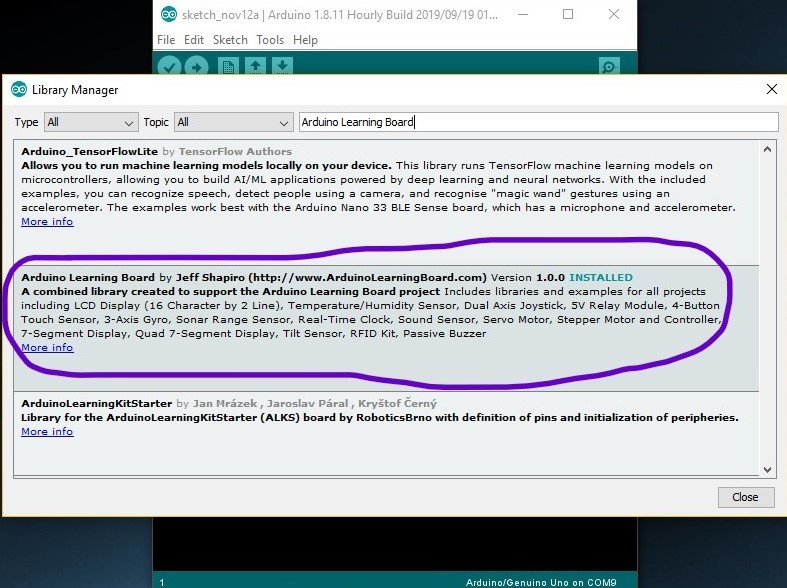This screenshot has height=588, width=787.
Task: Open More info link for Arduino Learning Board
Action: tap(47, 347)
